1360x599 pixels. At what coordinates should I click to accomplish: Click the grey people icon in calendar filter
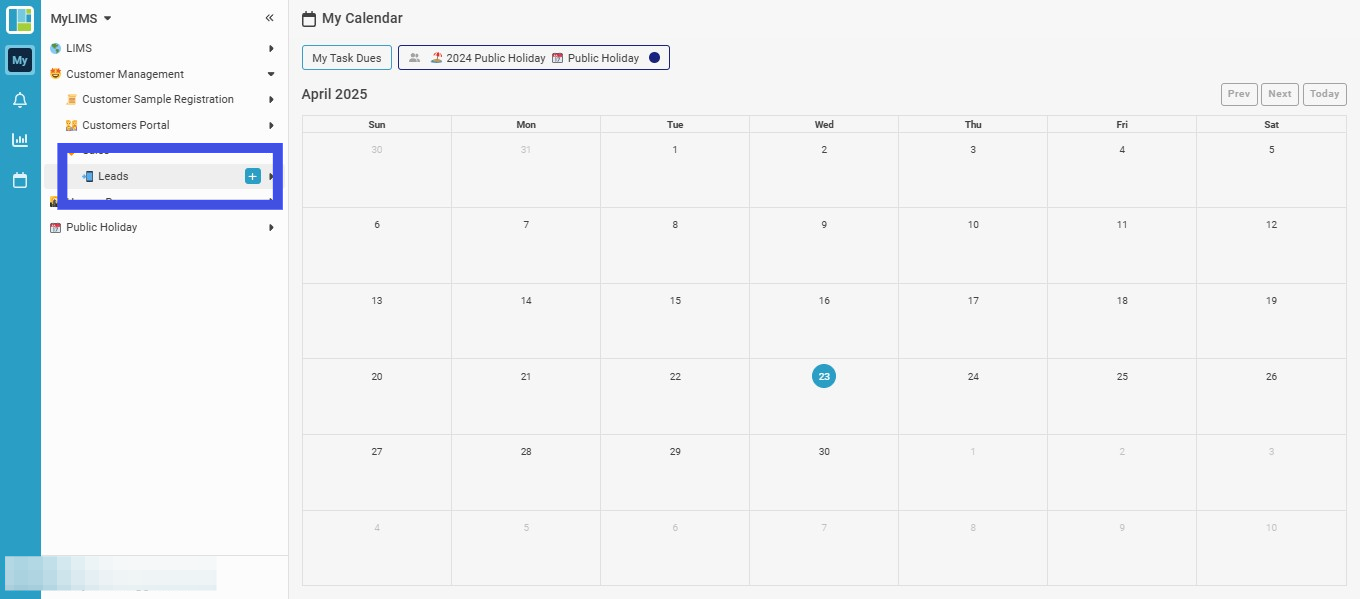point(414,58)
